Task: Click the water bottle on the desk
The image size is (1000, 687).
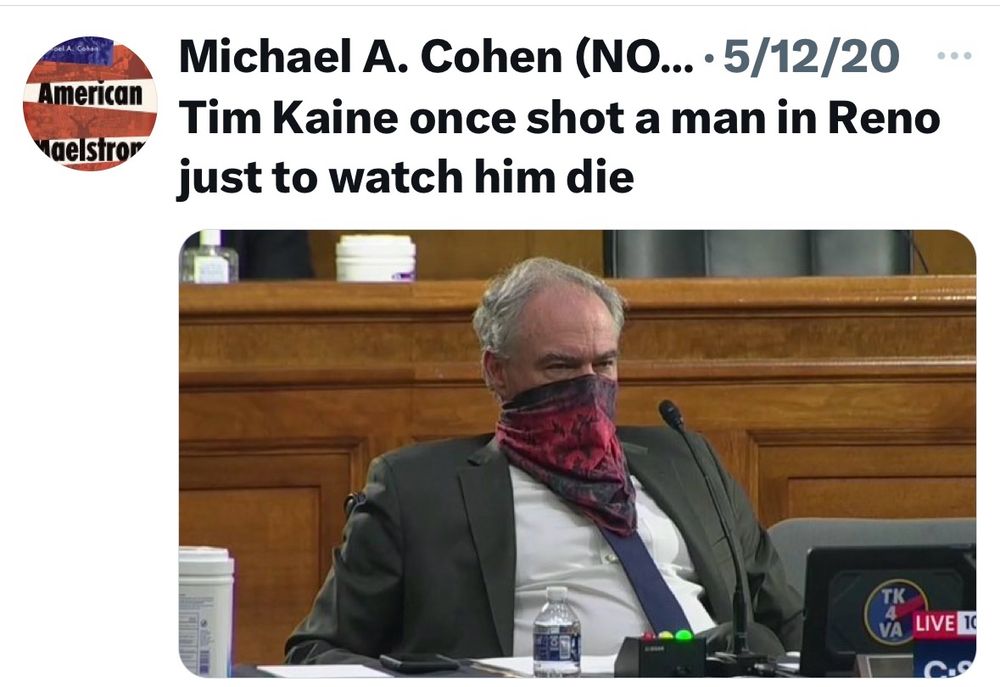Action: [x=557, y=631]
